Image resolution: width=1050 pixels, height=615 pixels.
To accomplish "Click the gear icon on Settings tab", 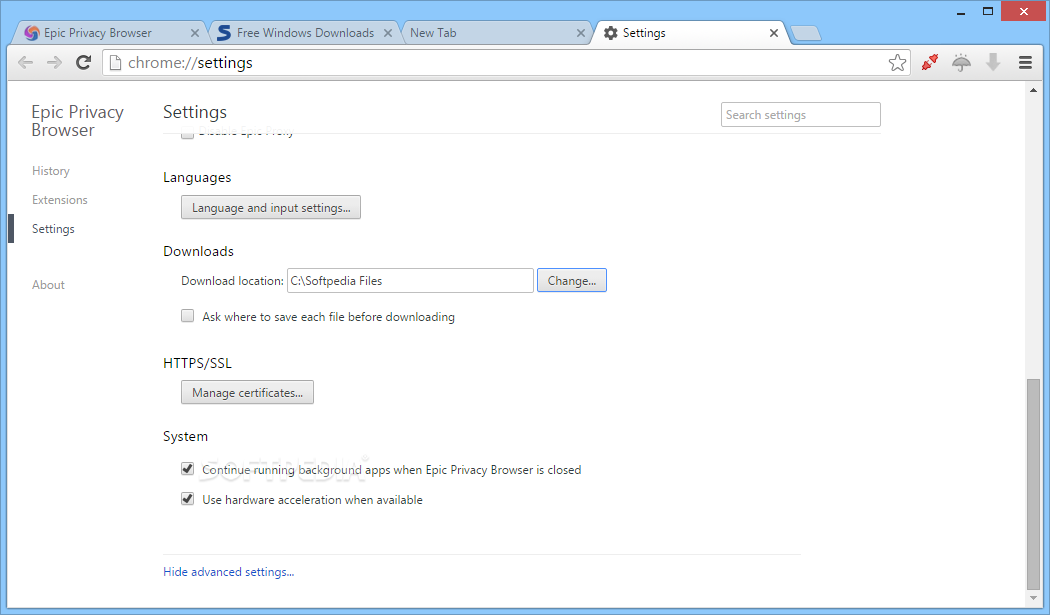I will point(611,33).
